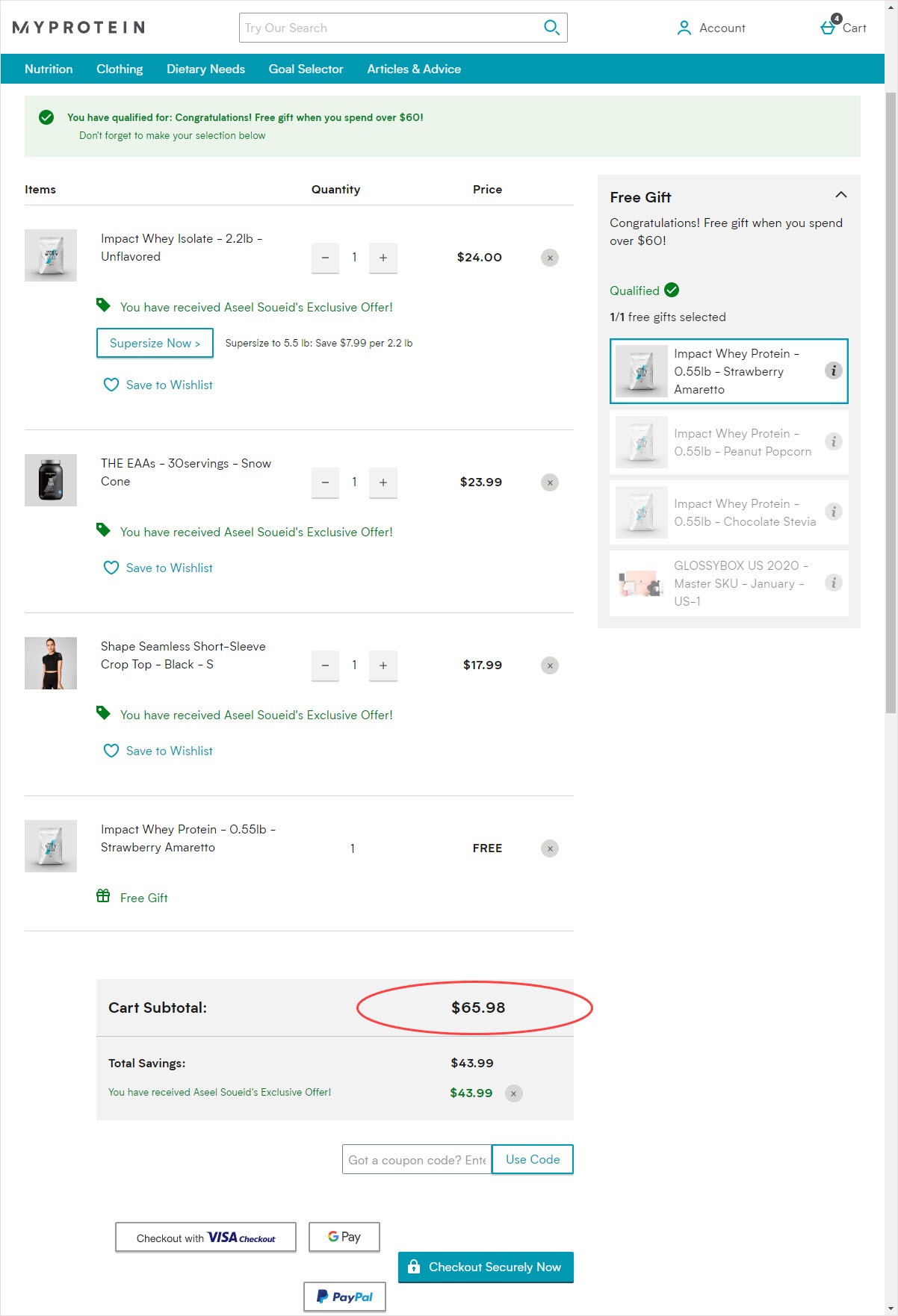Checkout with VISA Checkout
This screenshot has height=1316, width=898.
coord(205,1237)
